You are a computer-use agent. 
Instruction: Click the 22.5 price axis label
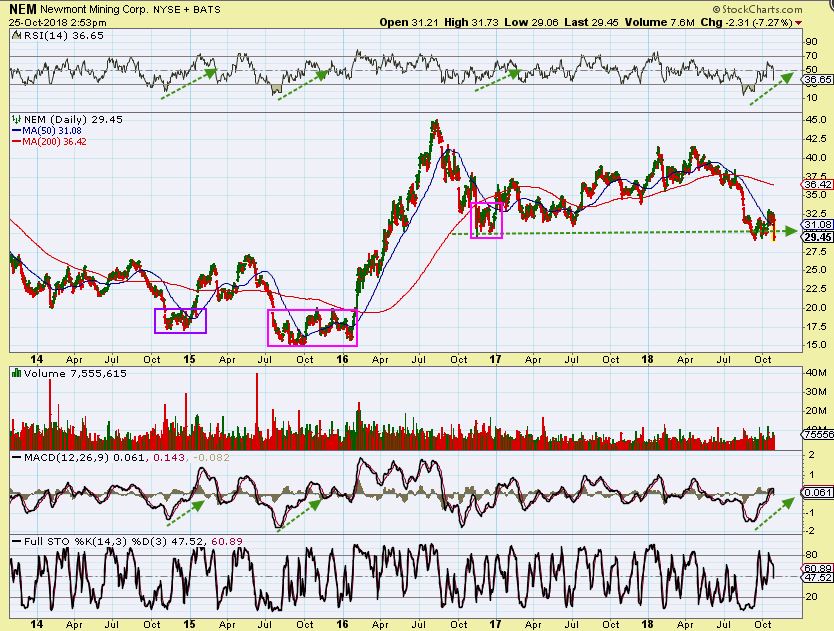click(x=816, y=289)
